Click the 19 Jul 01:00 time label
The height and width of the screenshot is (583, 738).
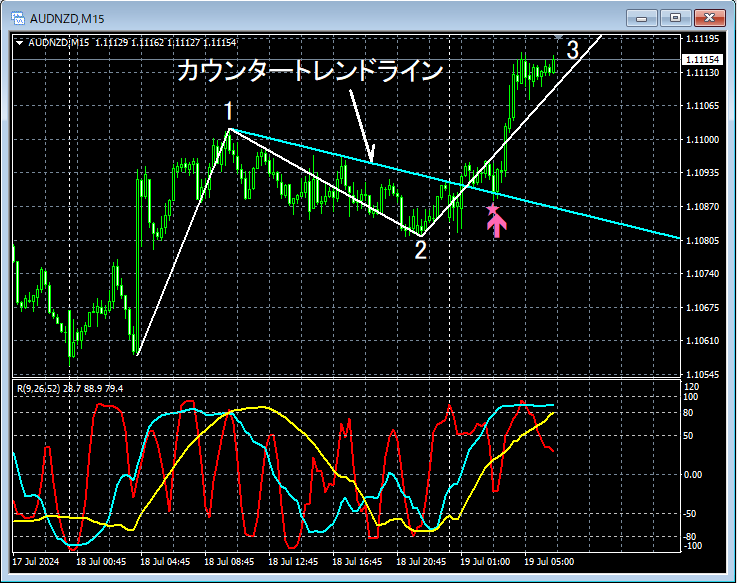click(x=485, y=562)
